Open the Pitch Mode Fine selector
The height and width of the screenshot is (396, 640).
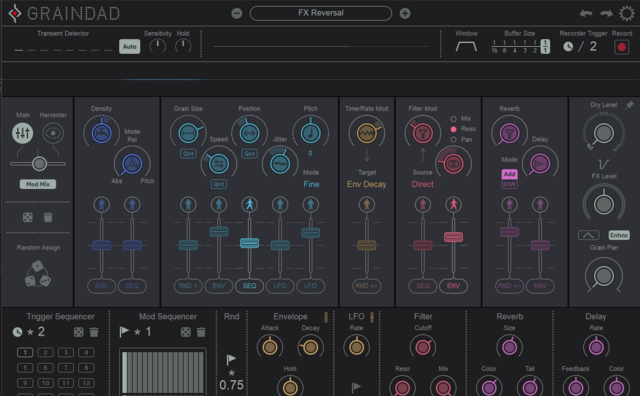[311, 184]
